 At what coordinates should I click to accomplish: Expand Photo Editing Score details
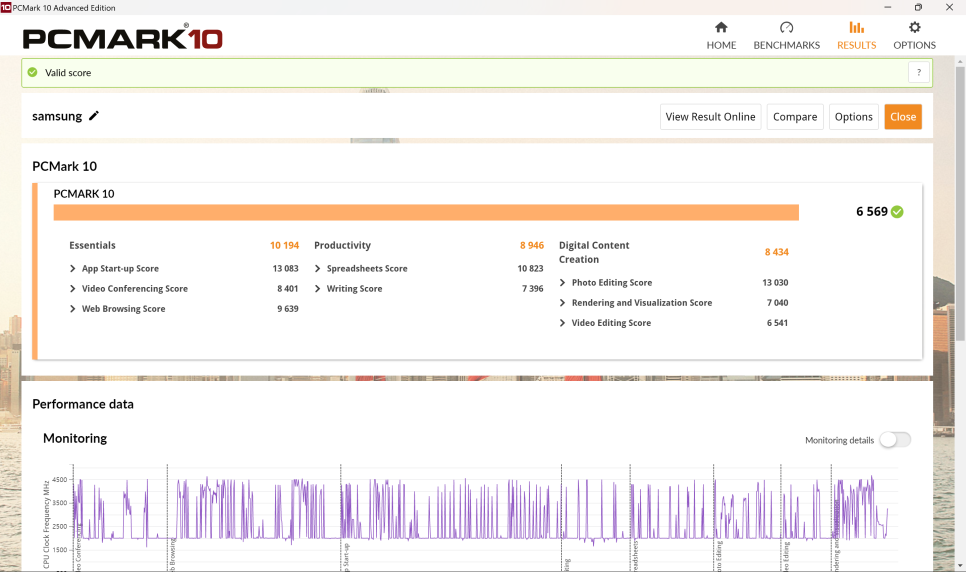click(x=562, y=282)
